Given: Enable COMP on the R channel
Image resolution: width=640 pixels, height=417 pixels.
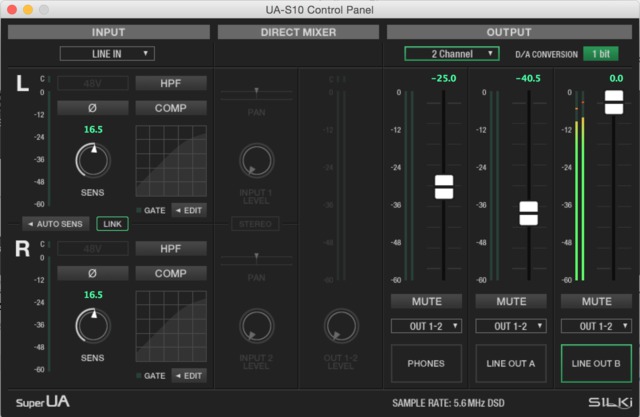Looking at the screenshot, I should tap(170, 273).
